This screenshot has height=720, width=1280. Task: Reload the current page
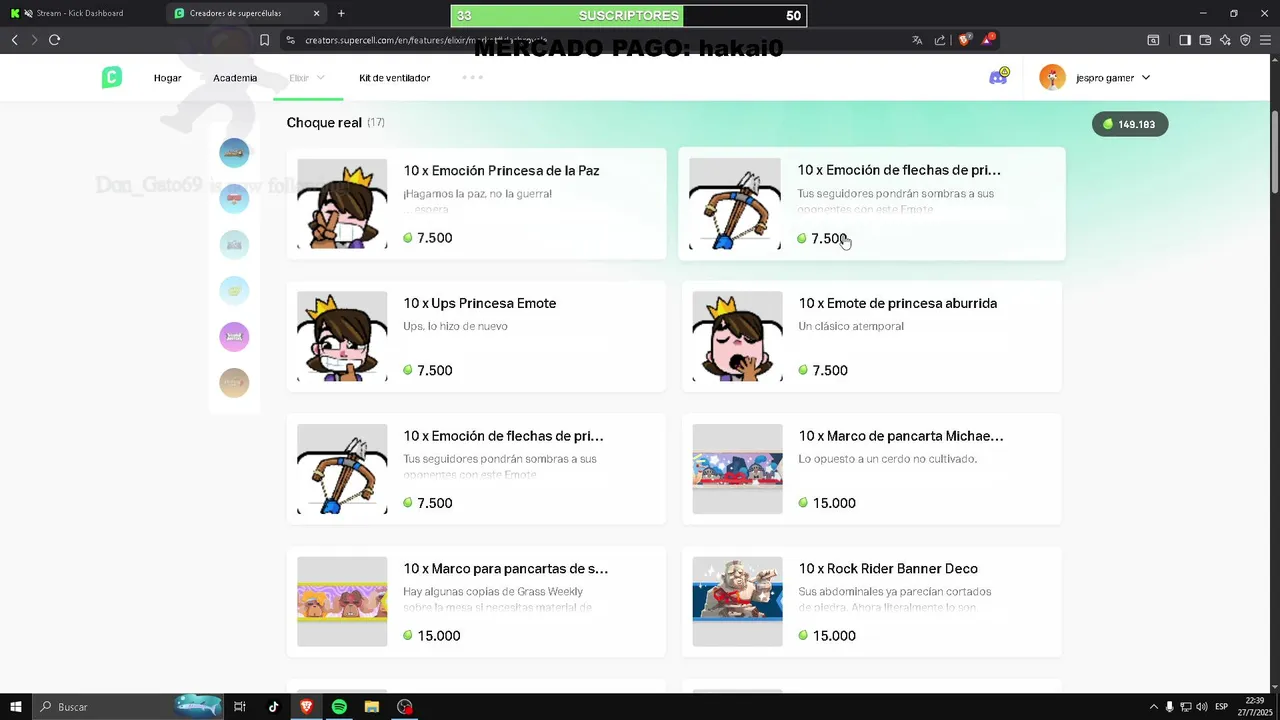(x=54, y=40)
